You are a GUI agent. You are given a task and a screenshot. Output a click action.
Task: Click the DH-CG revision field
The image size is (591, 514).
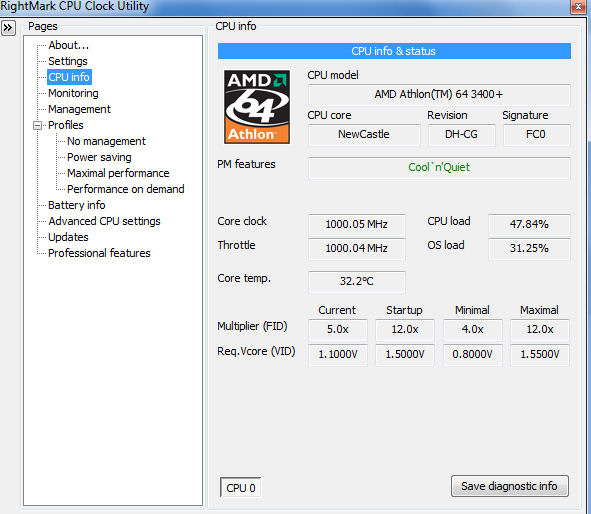(461, 134)
